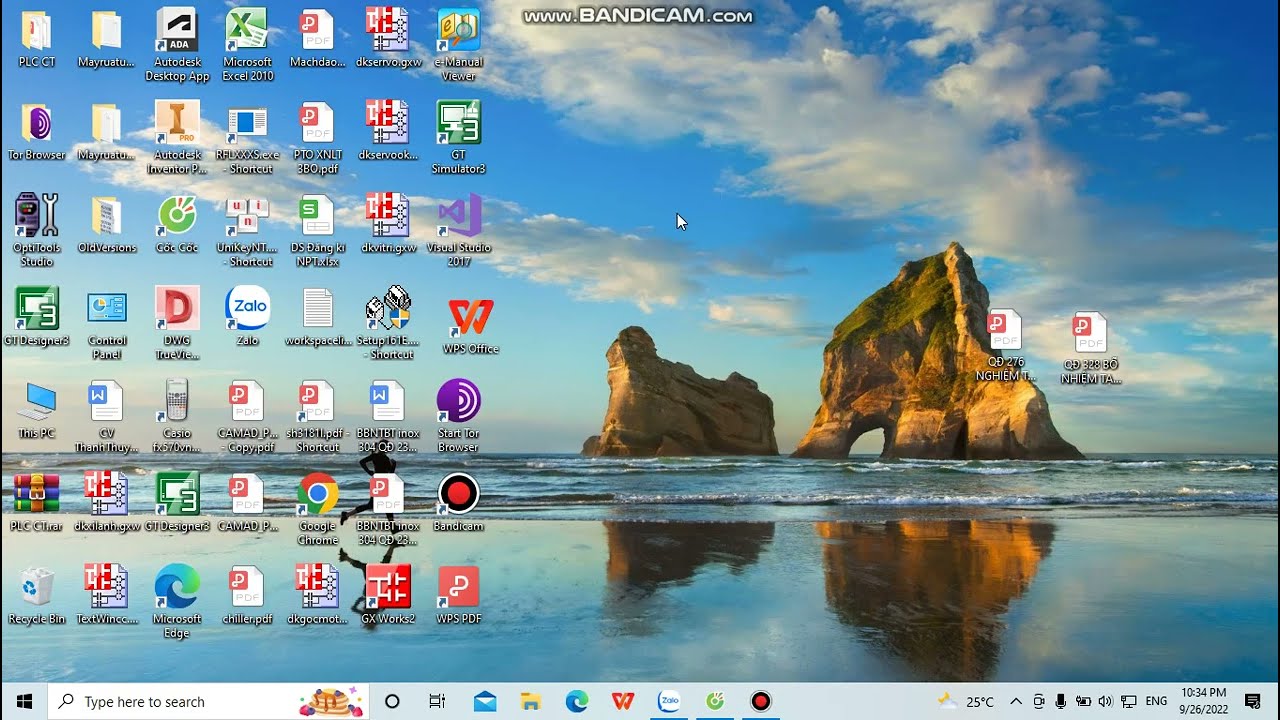
Task: Select the This PC desktop icon
Action: pyautogui.click(x=37, y=409)
